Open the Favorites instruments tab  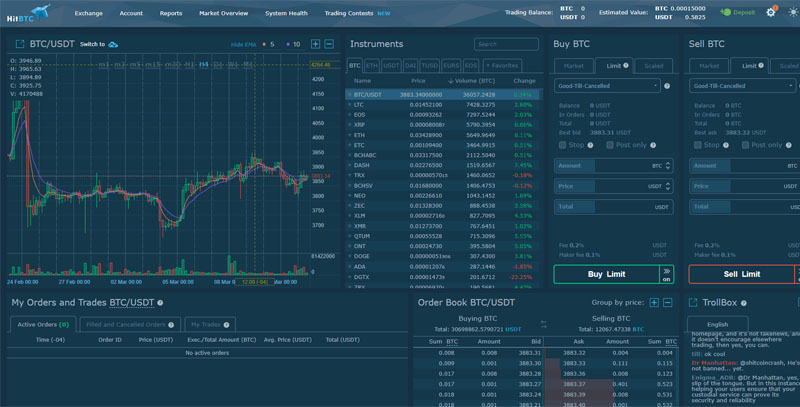[x=502, y=66]
